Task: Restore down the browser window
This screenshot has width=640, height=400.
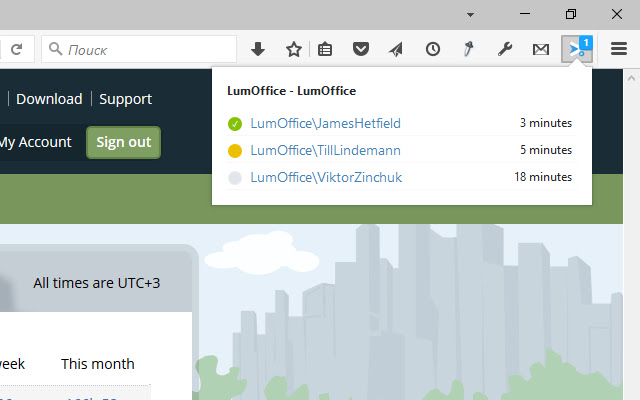Action: pos(571,14)
